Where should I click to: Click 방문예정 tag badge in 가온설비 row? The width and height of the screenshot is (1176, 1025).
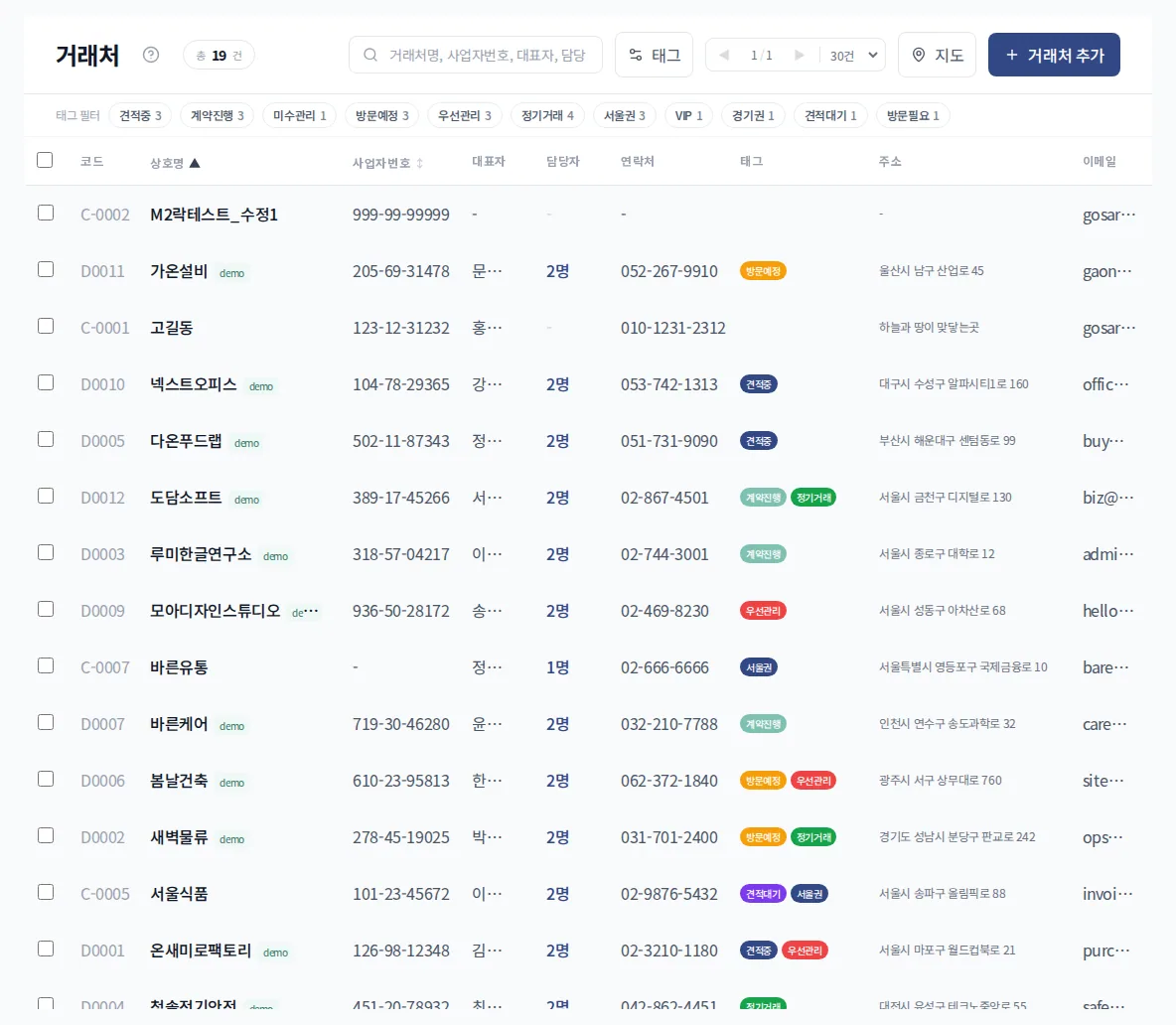click(763, 271)
